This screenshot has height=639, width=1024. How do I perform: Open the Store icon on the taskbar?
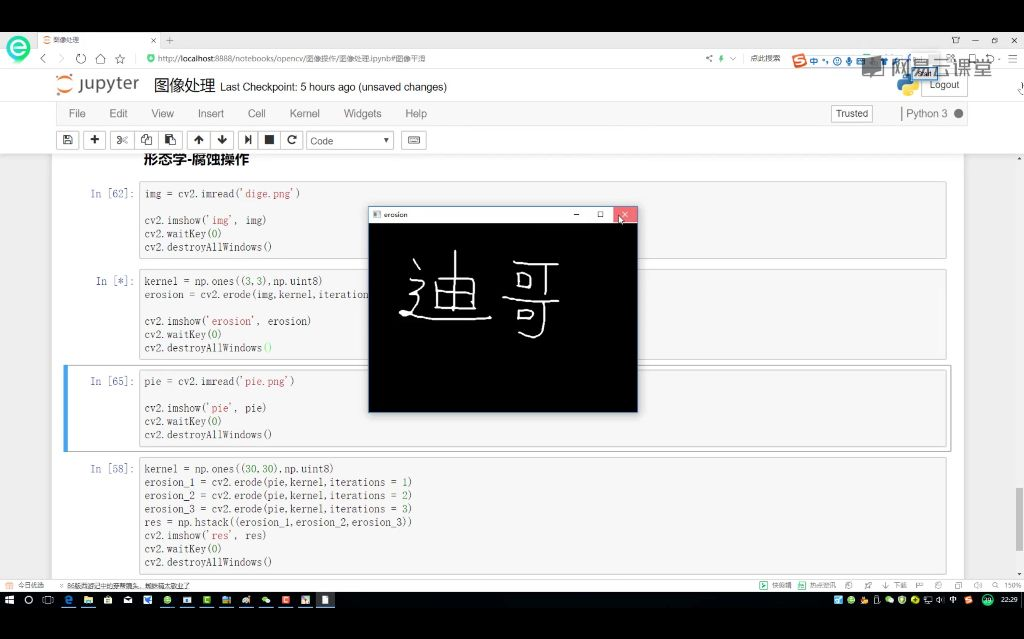[x=108, y=600]
